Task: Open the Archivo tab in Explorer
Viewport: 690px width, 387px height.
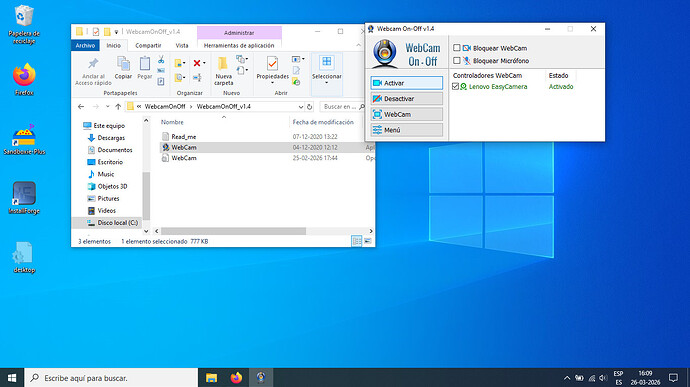Action: (x=85, y=45)
